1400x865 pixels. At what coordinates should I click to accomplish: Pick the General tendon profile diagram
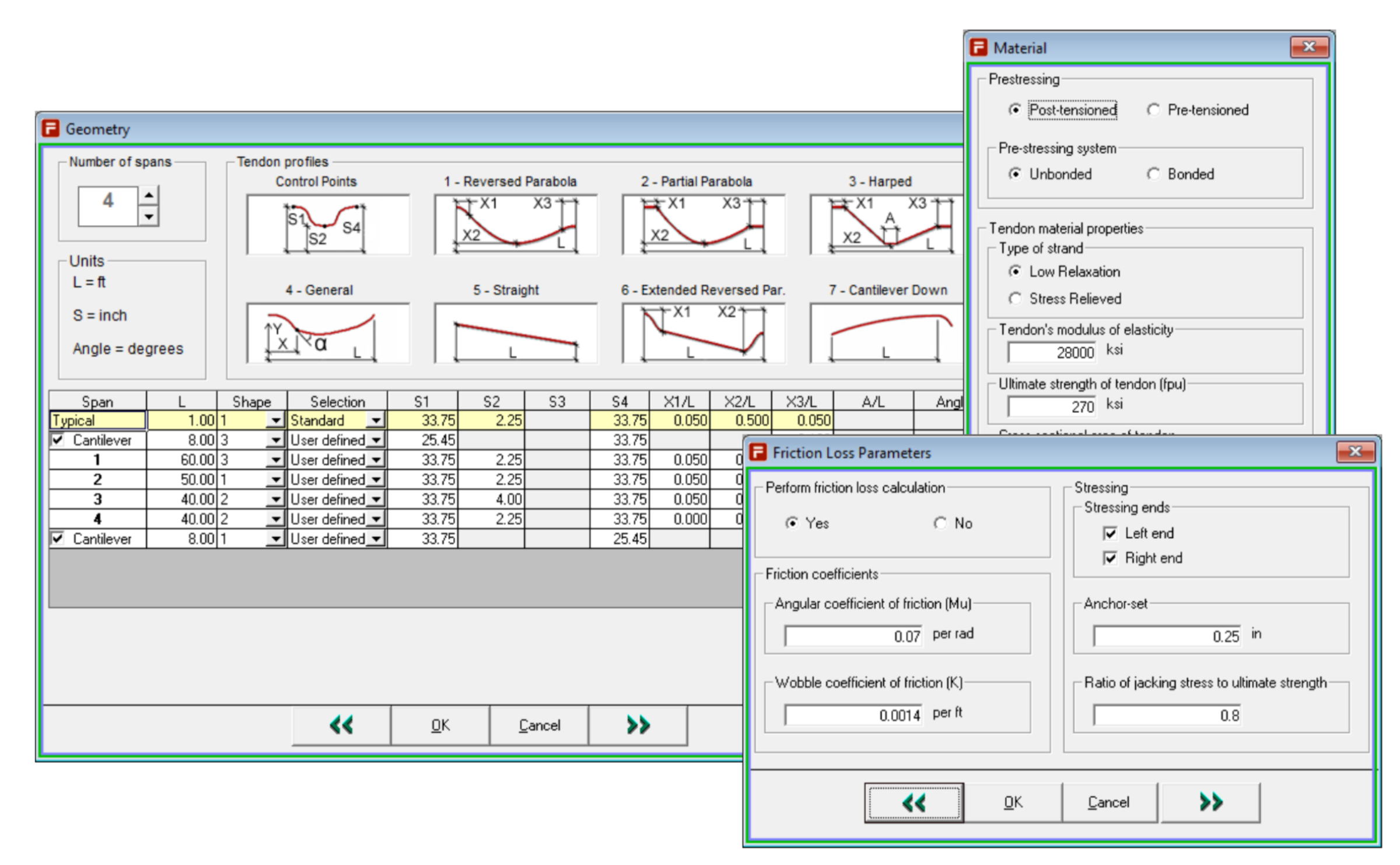point(327,334)
